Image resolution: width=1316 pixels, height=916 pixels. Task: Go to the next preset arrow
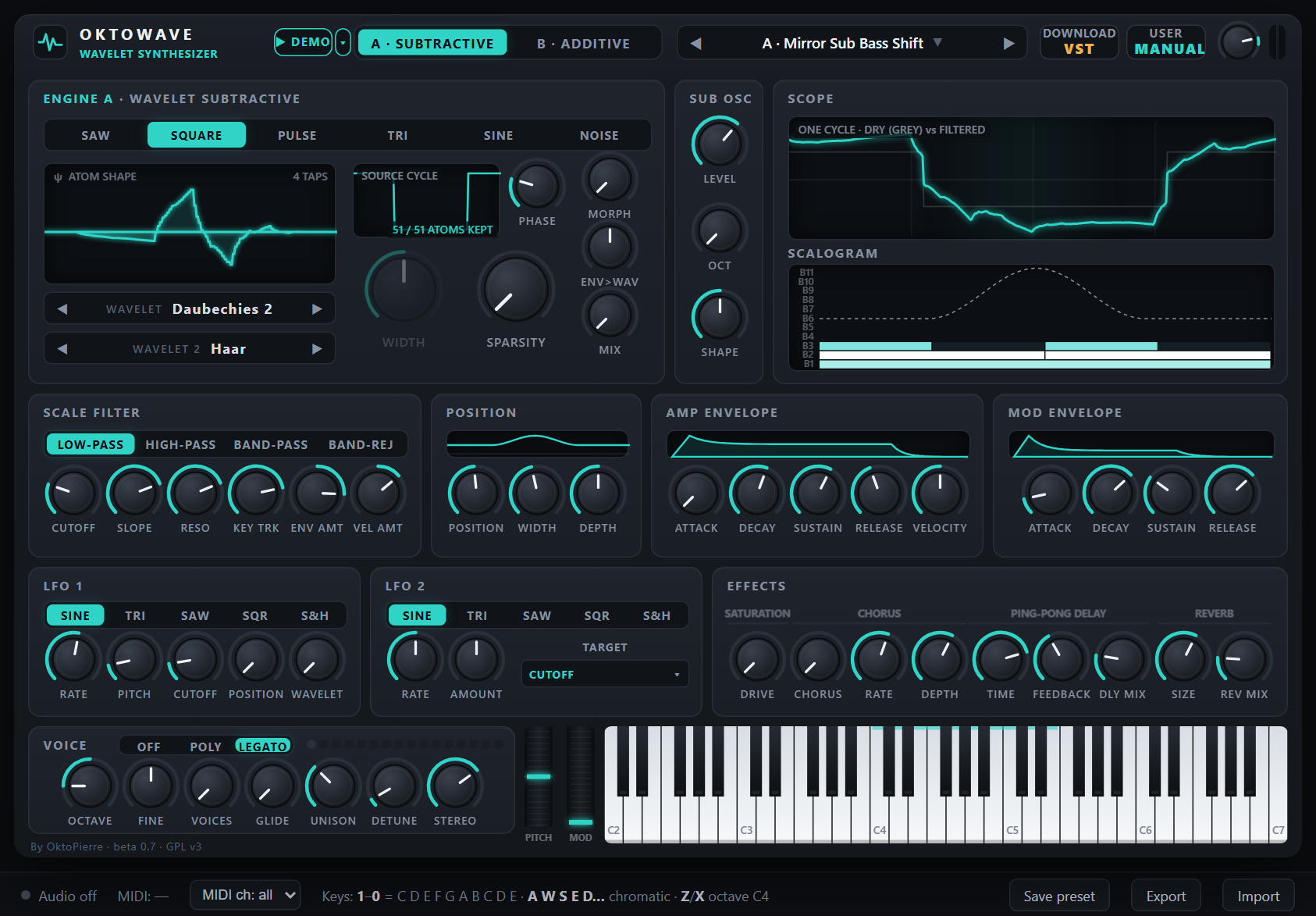coord(1008,44)
